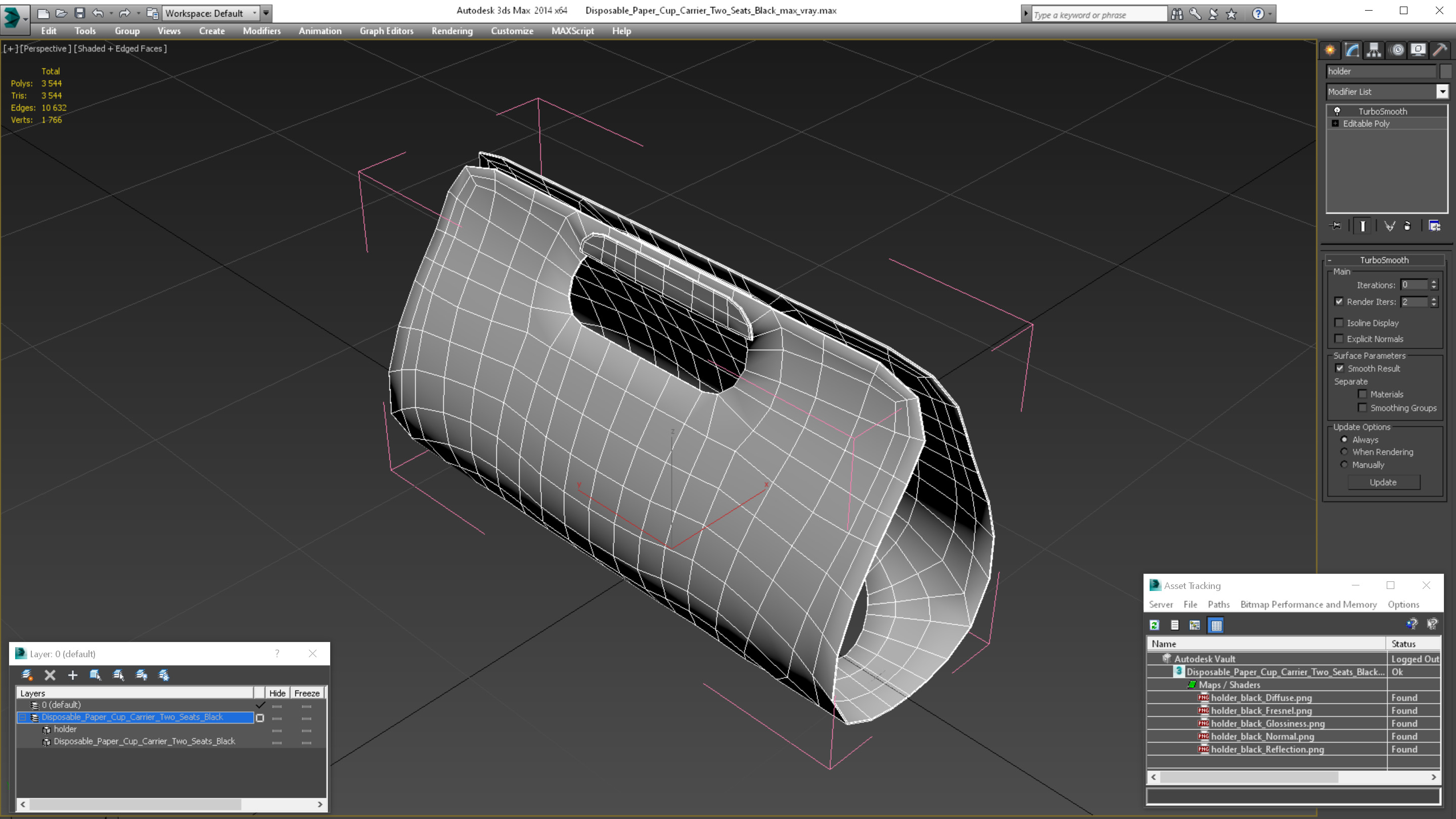The image size is (1456, 819).
Task: Open the Graph Editors menu
Action: coord(386,31)
